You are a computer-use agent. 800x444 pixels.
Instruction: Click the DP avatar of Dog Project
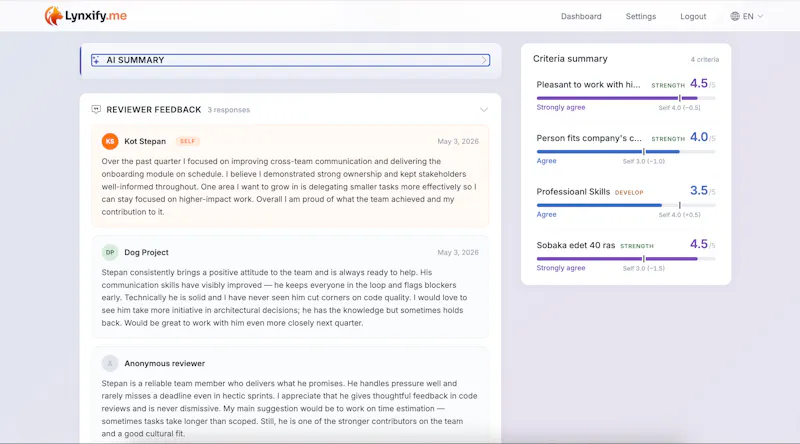(x=110, y=252)
